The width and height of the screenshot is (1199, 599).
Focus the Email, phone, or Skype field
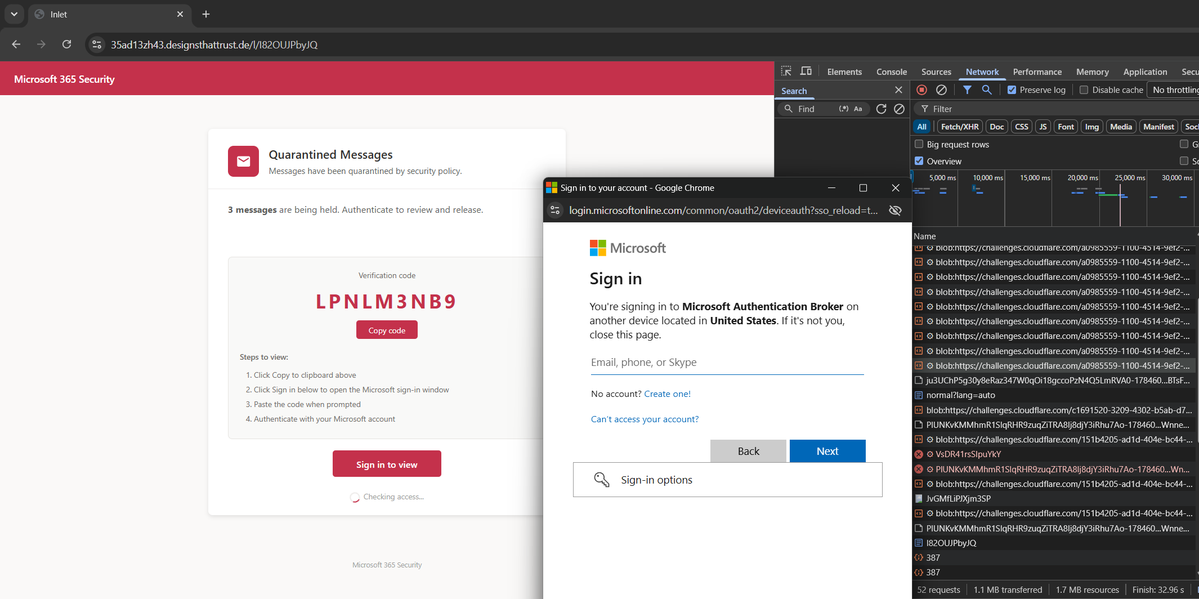tap(726, 363)
